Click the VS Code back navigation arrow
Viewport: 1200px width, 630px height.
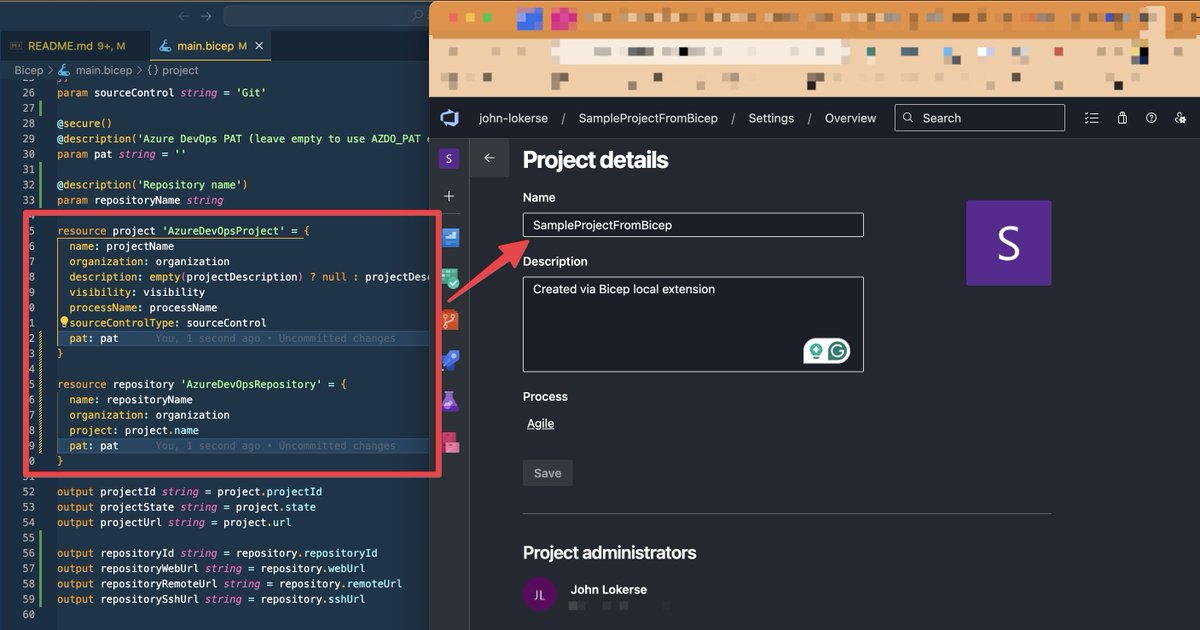click(183, 16)
